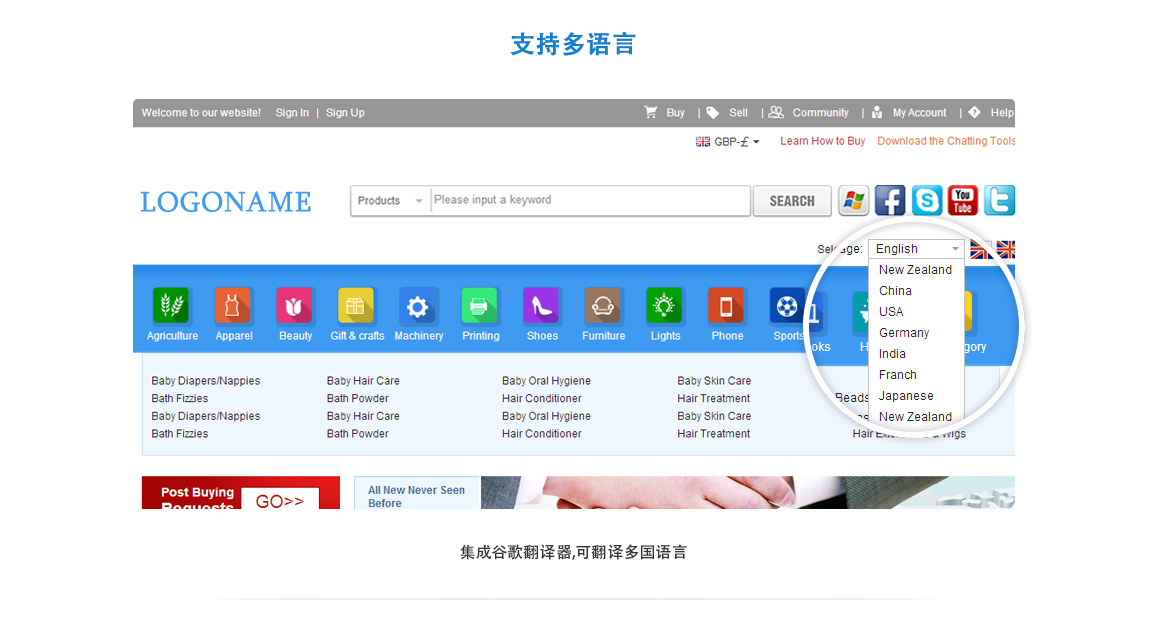Click the Sign In link

click(292, 113)
